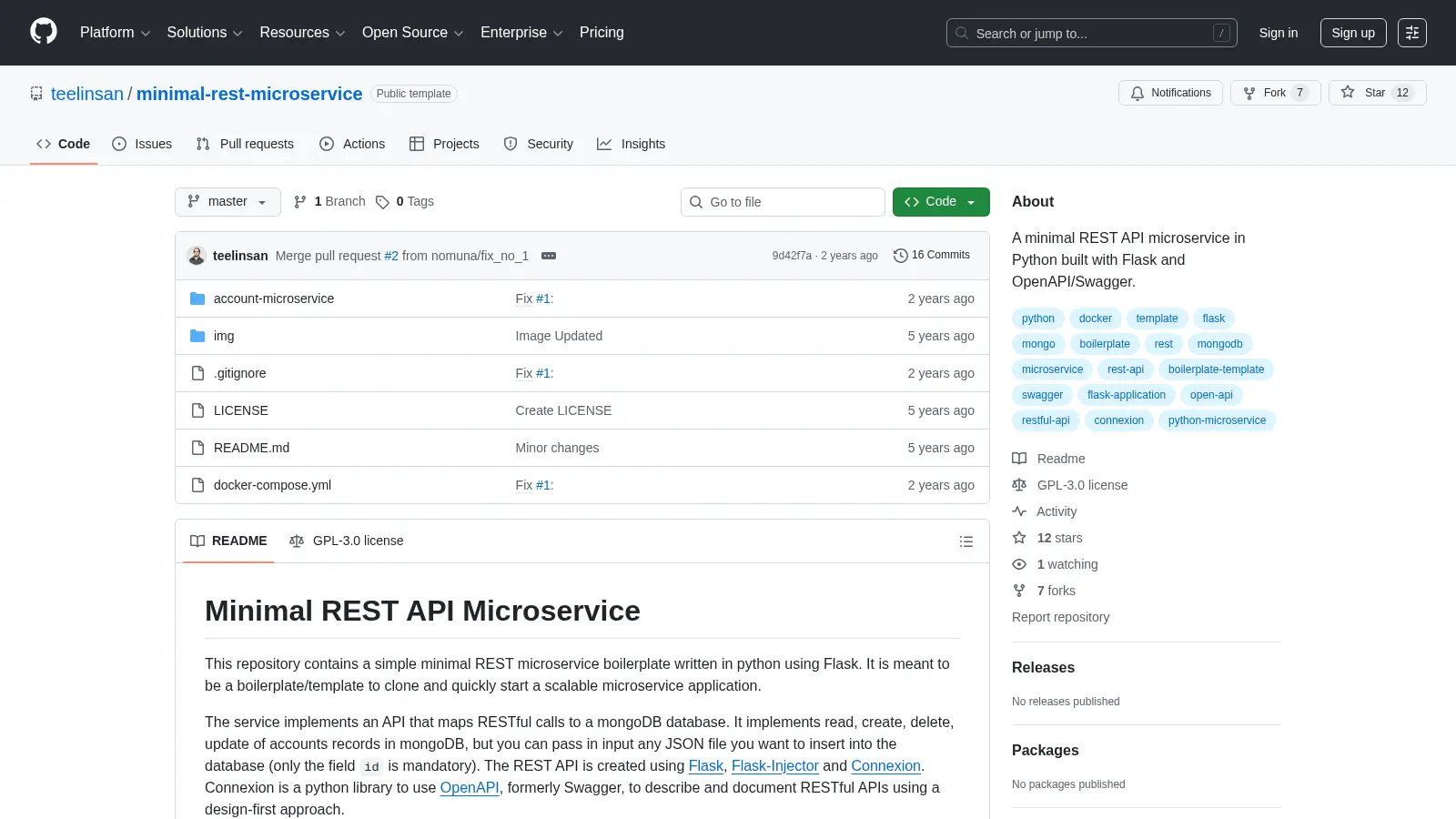This screenshot has height=819, width=1456.
Task: Open the Connexion link in README
Action: pyautogui.click(x=886, y=766)
